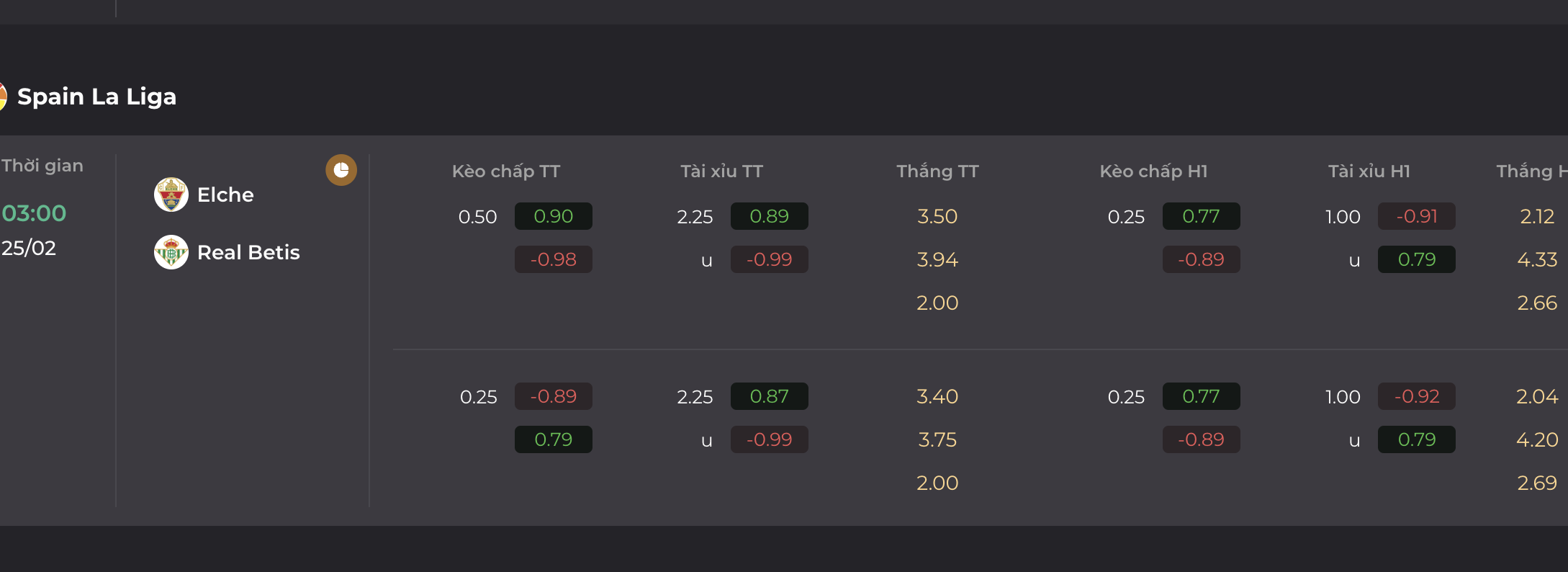Choose -0.92 Tài xỉu H1 odds
This screenshot has height=572, width=1568.
[x=1417, y=396]
